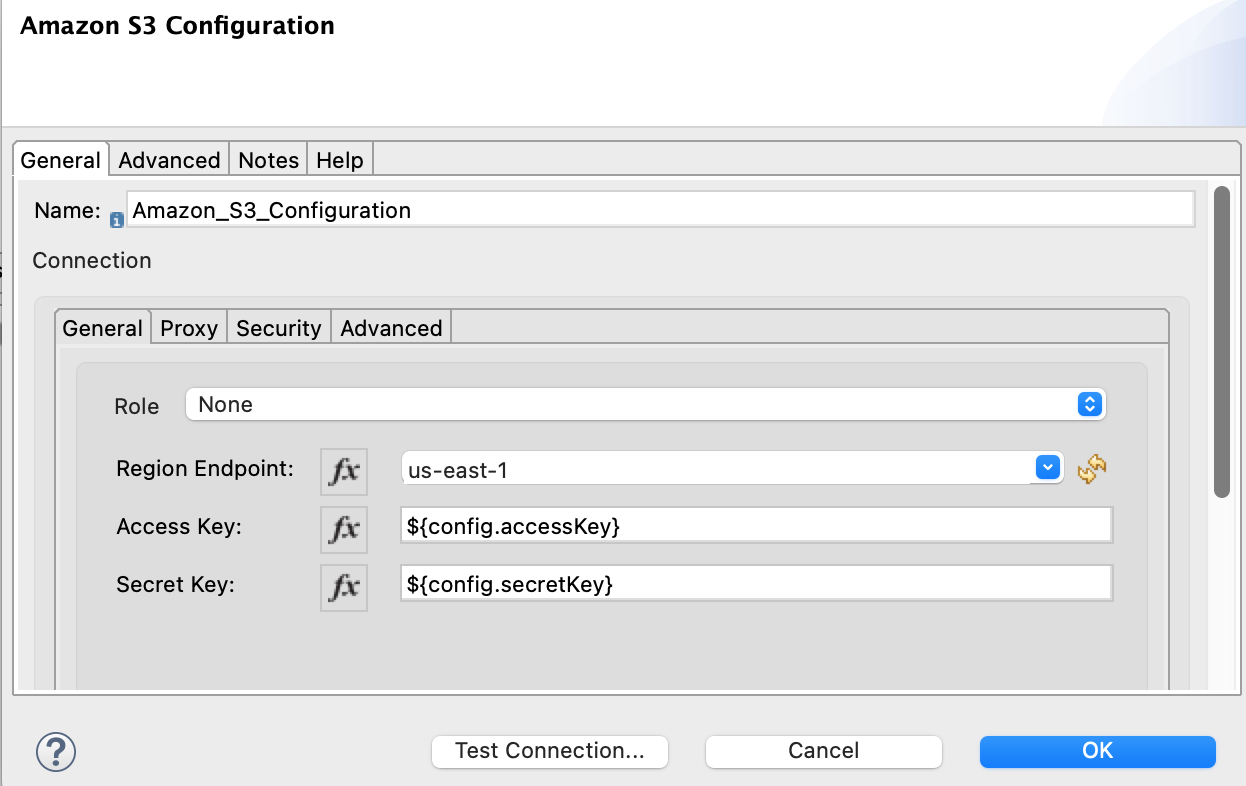Click the fx icon beside Region Endpoint

(344, 470)
